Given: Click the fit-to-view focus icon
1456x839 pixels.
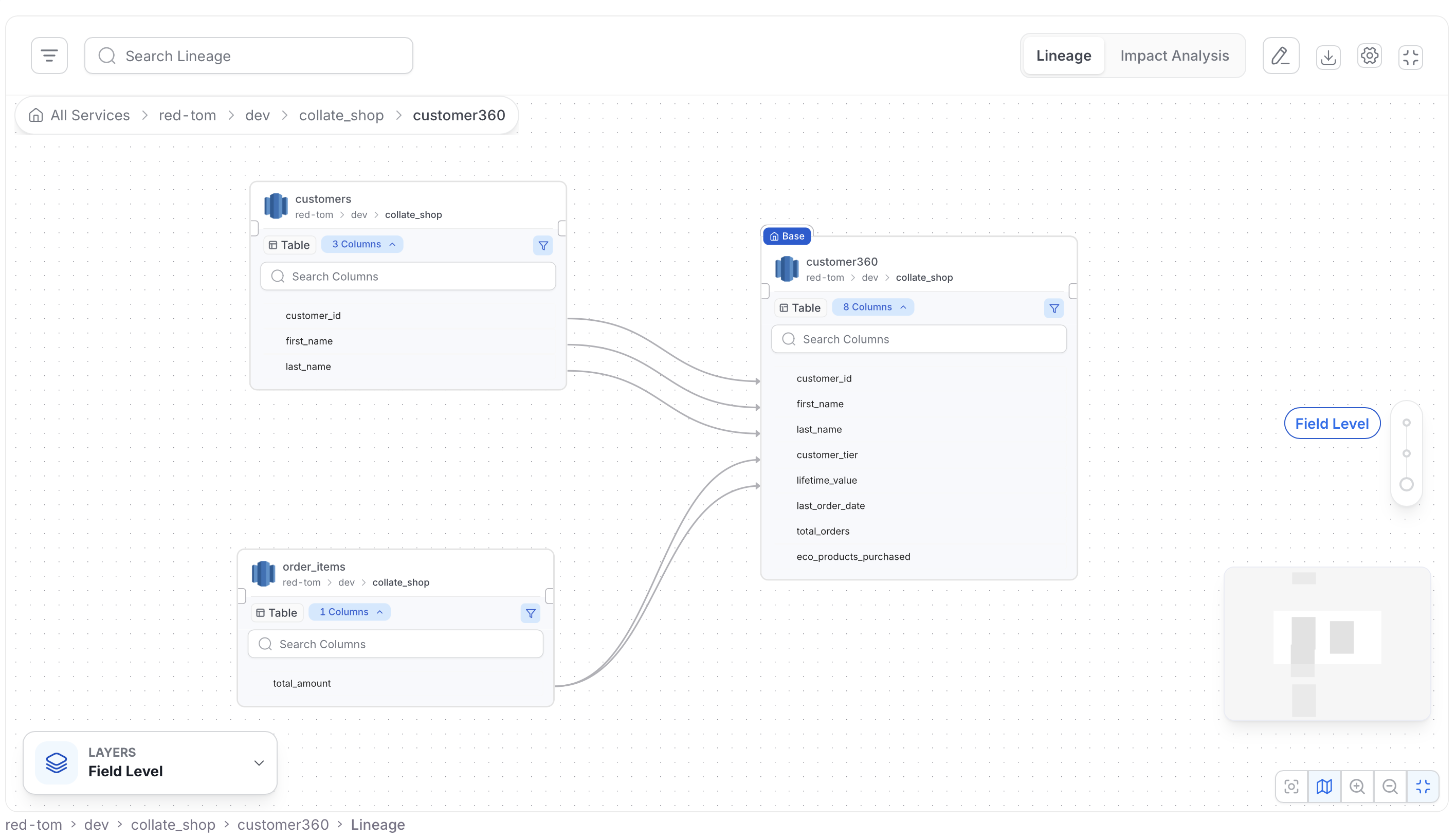Looking at the screenshot, I should (1291, 787).
